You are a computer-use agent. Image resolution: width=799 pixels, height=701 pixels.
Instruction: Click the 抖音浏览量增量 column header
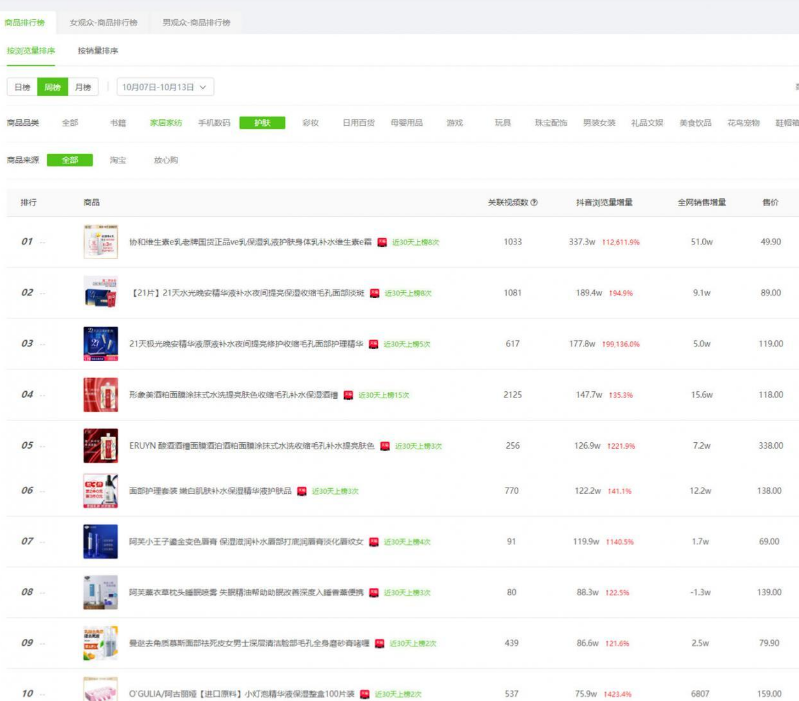[604, 202]
